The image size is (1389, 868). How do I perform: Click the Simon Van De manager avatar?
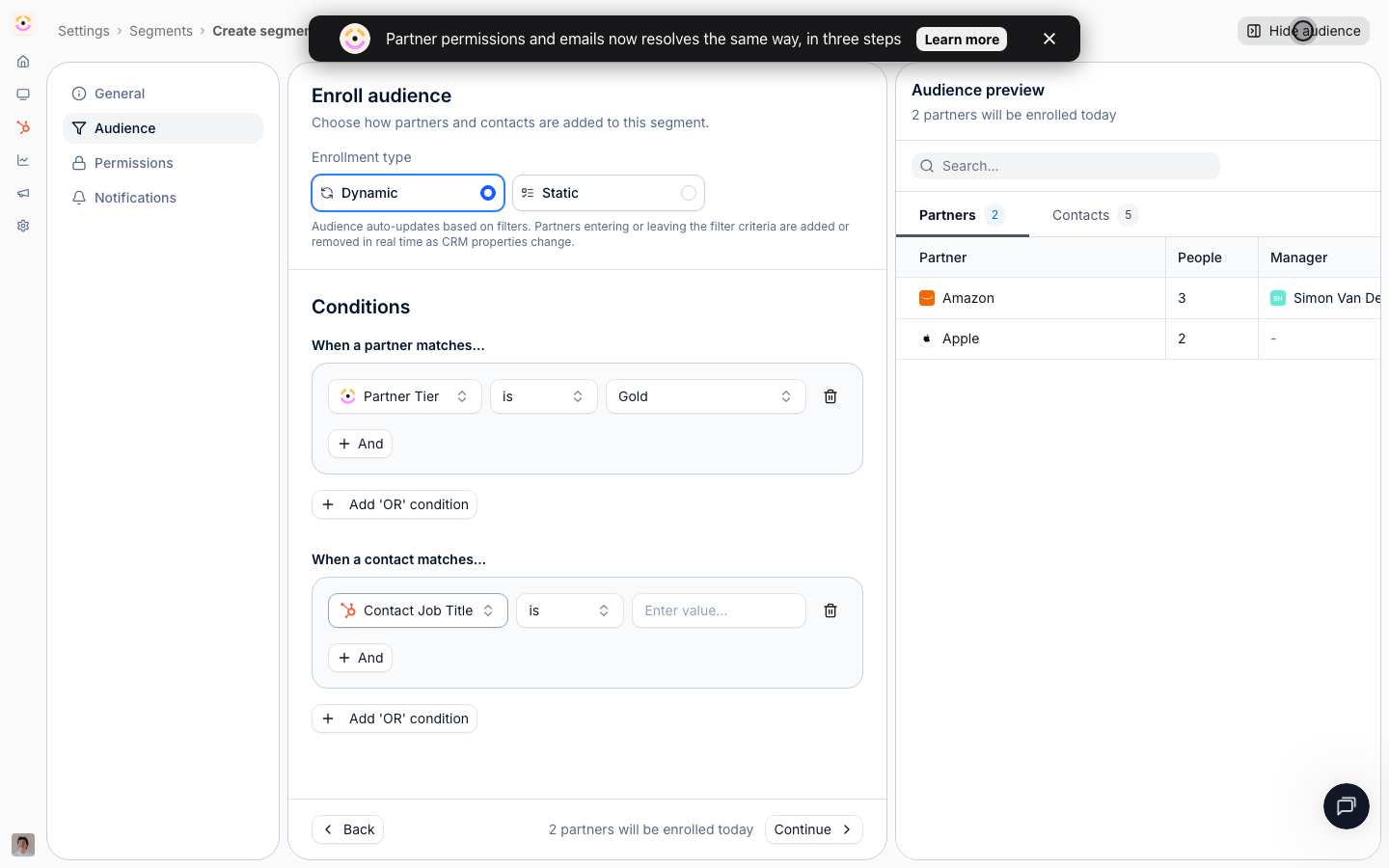(x=1278, y=298)
